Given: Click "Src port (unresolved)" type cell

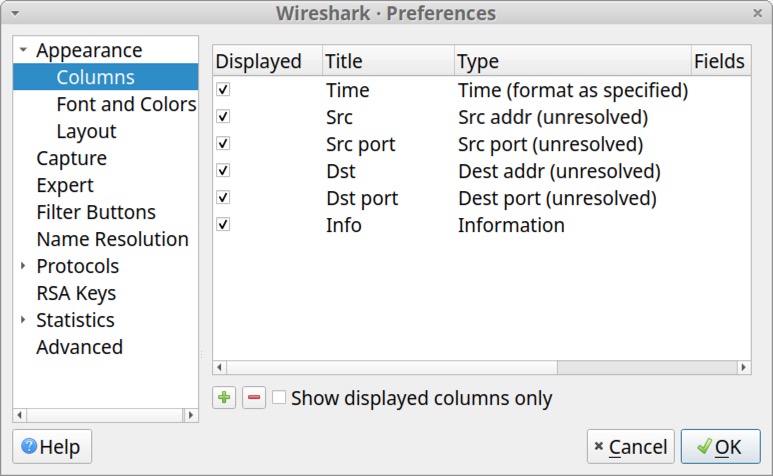Looking at the screenshot, I should (551, 144).
